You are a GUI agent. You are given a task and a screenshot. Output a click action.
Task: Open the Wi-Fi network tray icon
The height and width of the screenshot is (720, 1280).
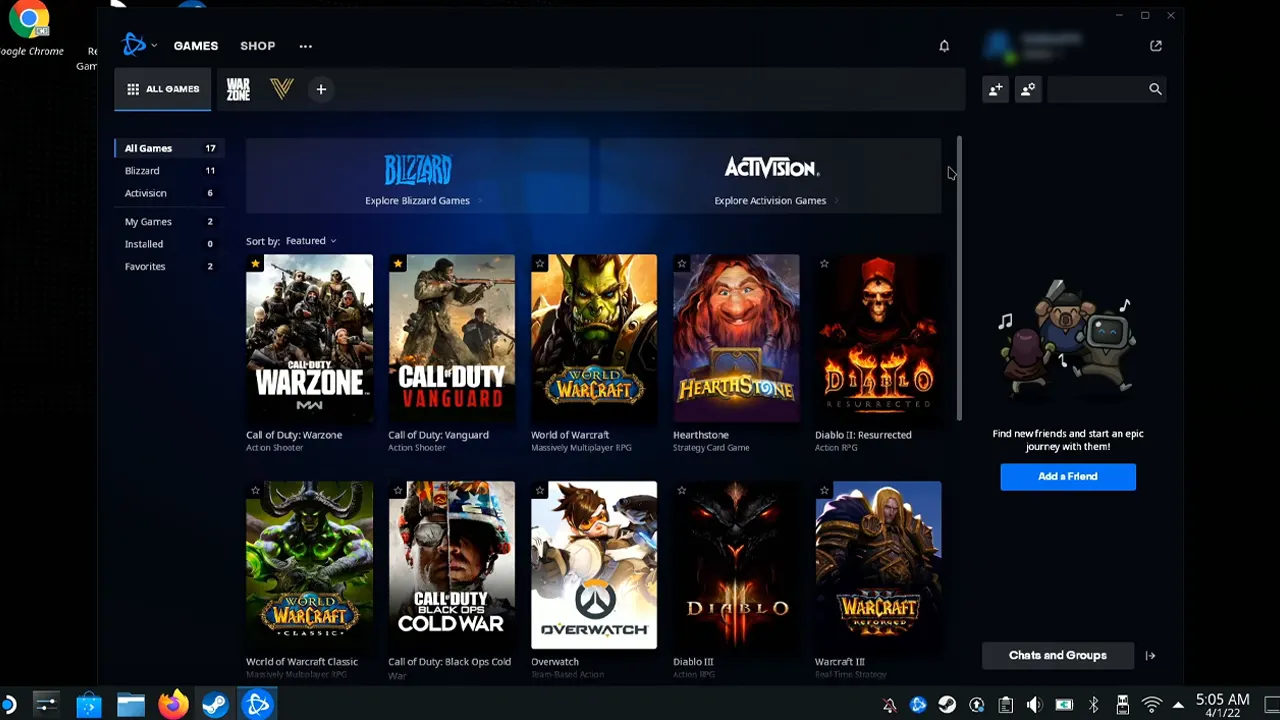(1152, 706)
